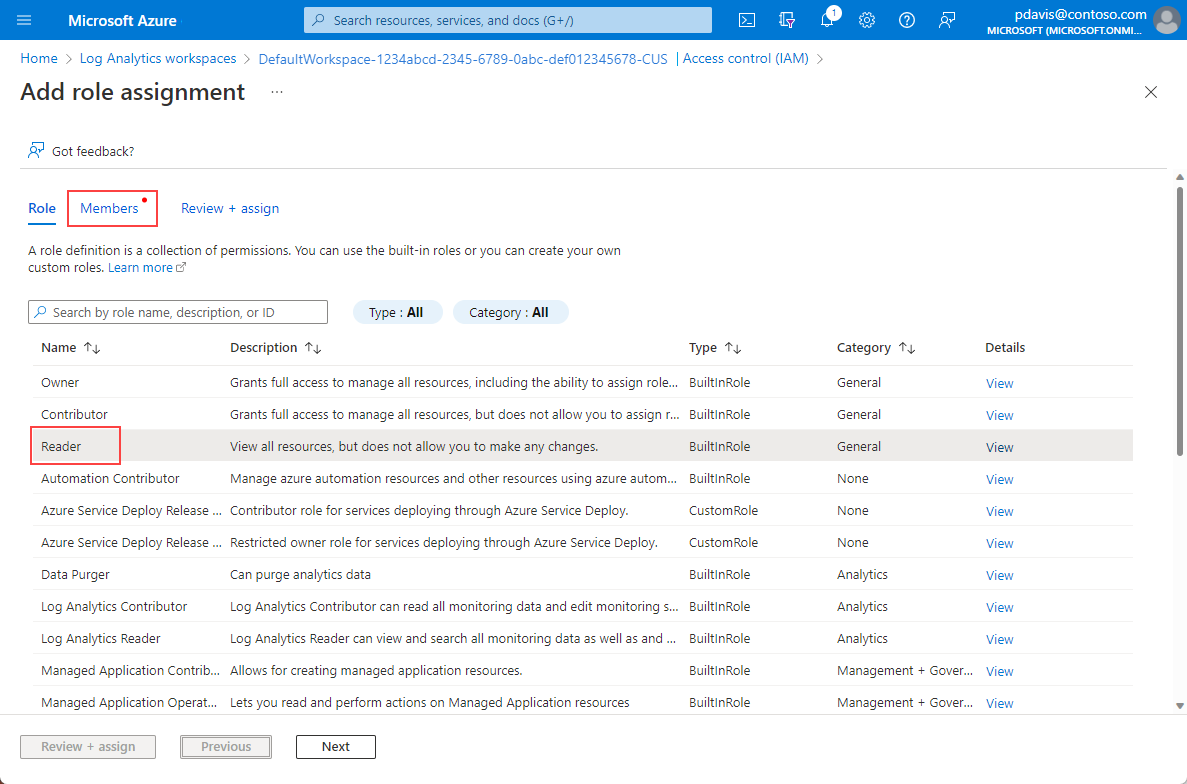The width and height of the screenshot is (1187, 784).
Task: View details for Owner role
Action: [x=999, y=383]
